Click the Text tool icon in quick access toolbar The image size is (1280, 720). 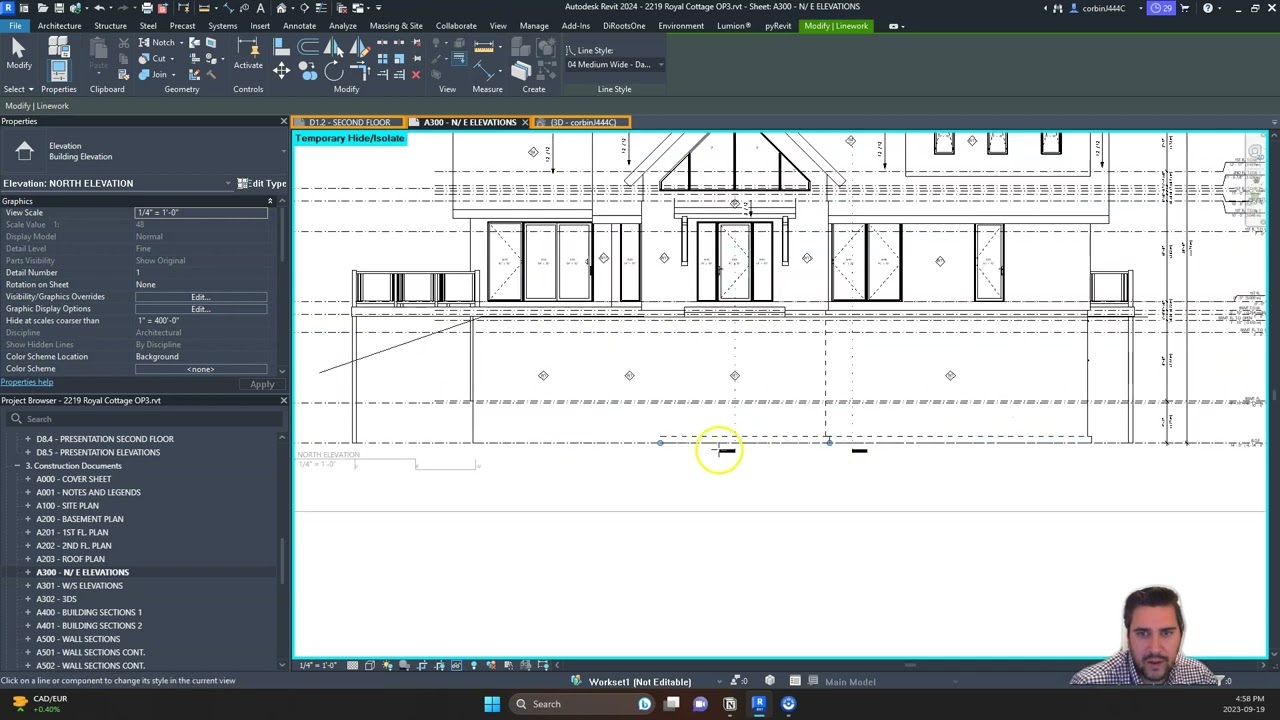click(260, 7)
